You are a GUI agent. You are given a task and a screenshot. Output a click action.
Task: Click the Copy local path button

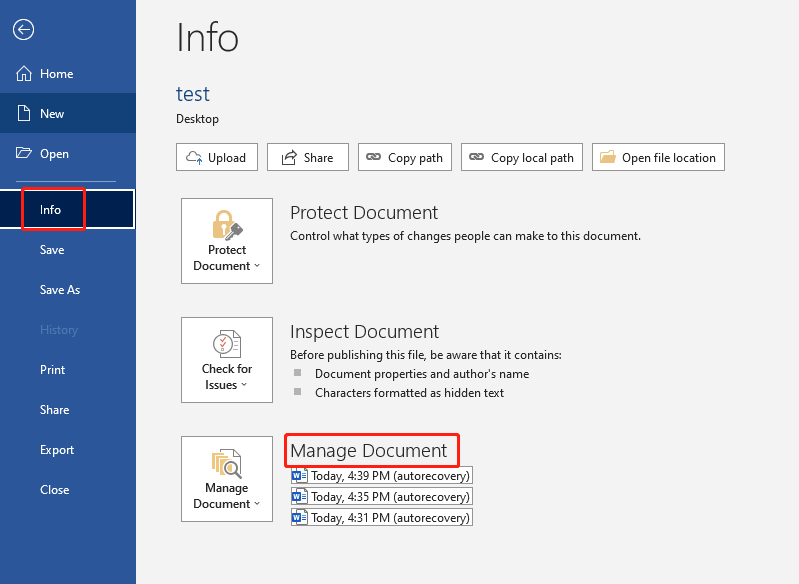click(521, 158)
